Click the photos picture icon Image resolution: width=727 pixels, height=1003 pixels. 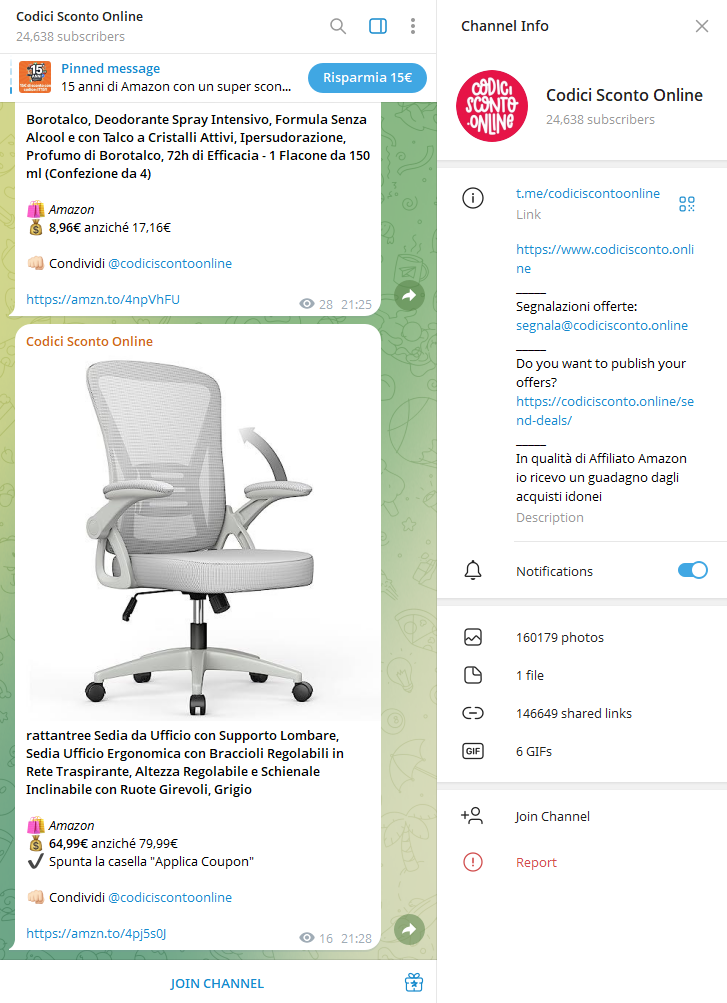click(x=473, y=637)
